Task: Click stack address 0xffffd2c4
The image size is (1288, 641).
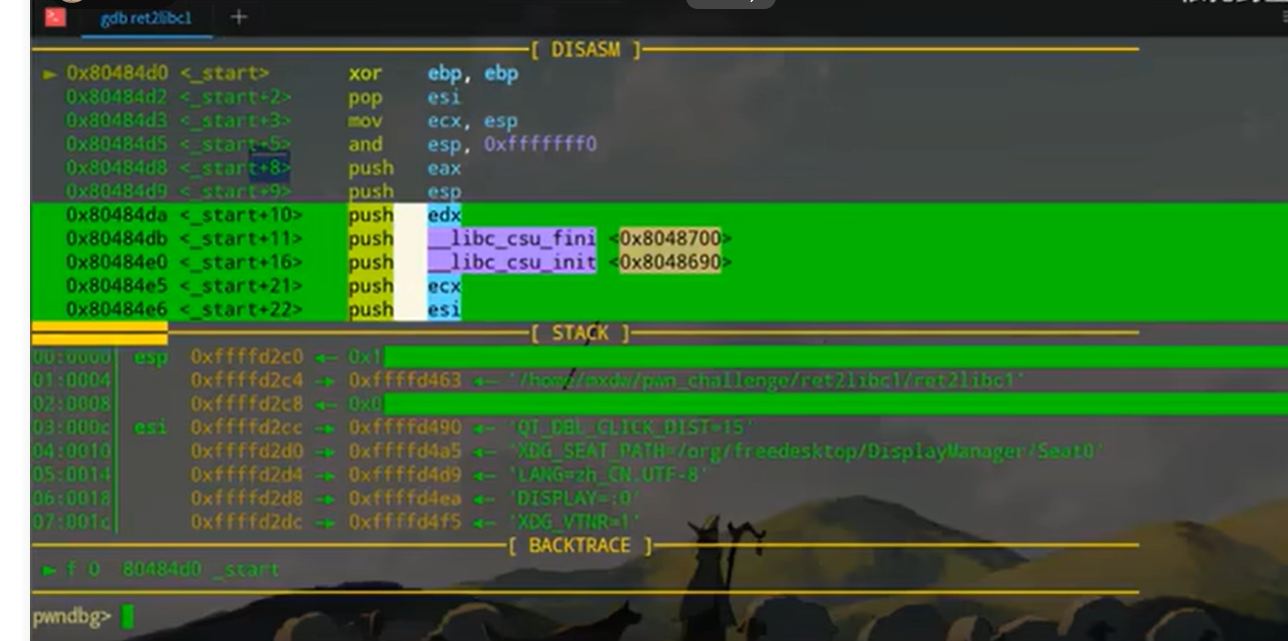Action: [x=247, y=381]
